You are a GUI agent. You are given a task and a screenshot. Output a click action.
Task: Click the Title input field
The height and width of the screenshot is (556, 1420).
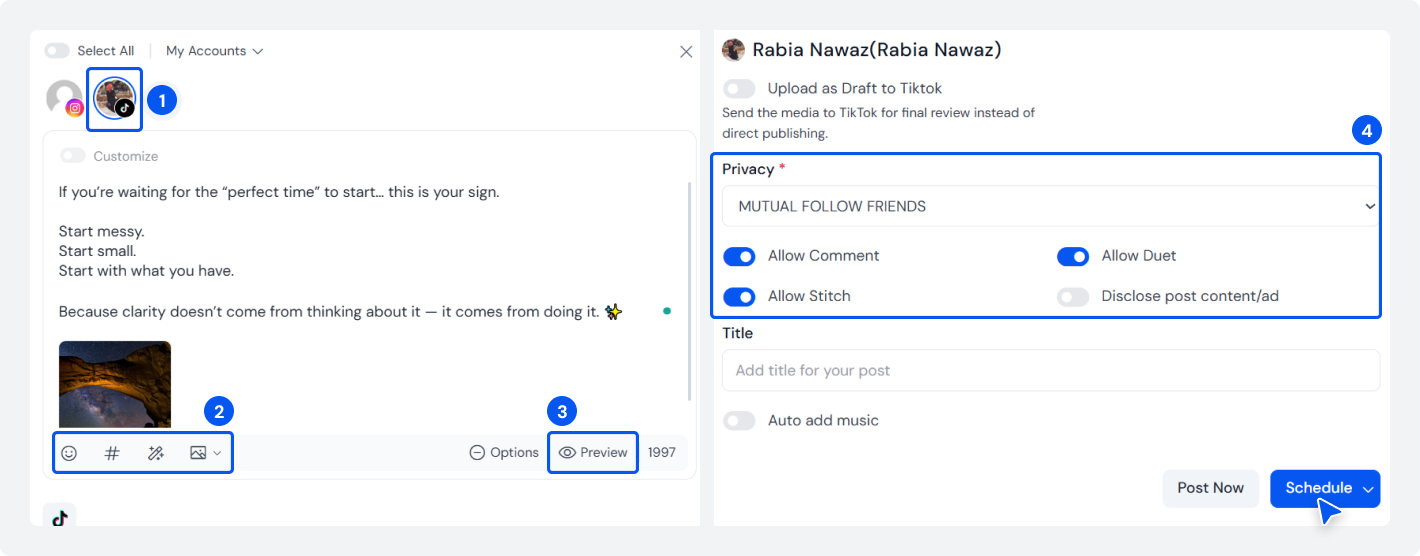pos(1051,370)
